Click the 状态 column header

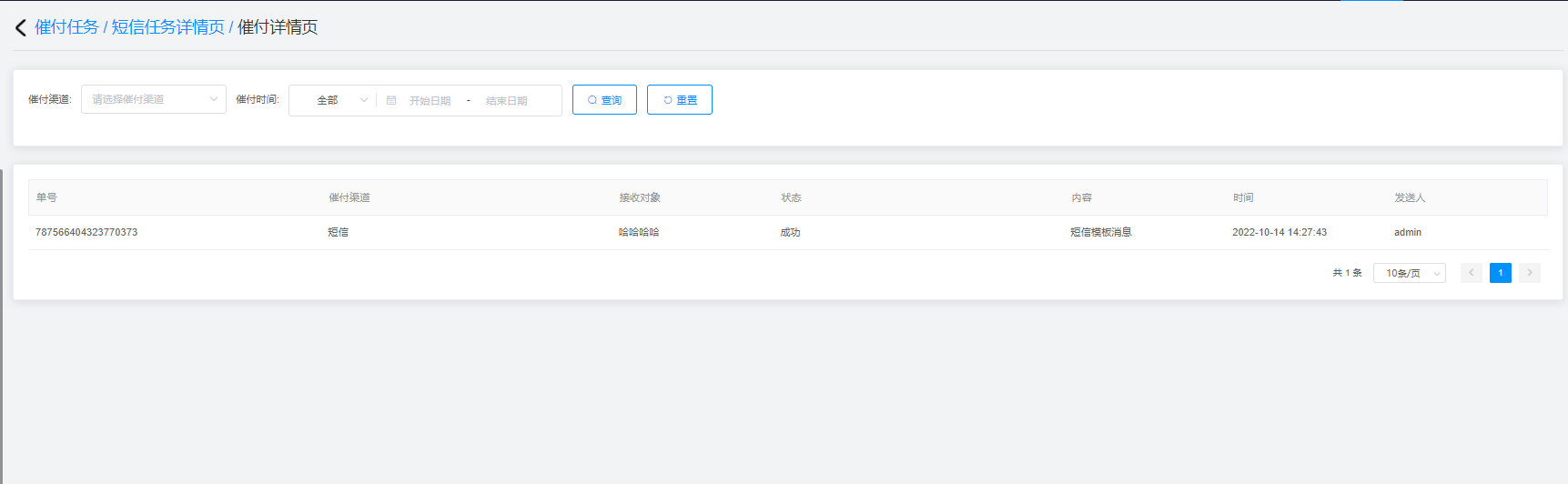click(791, 197)
